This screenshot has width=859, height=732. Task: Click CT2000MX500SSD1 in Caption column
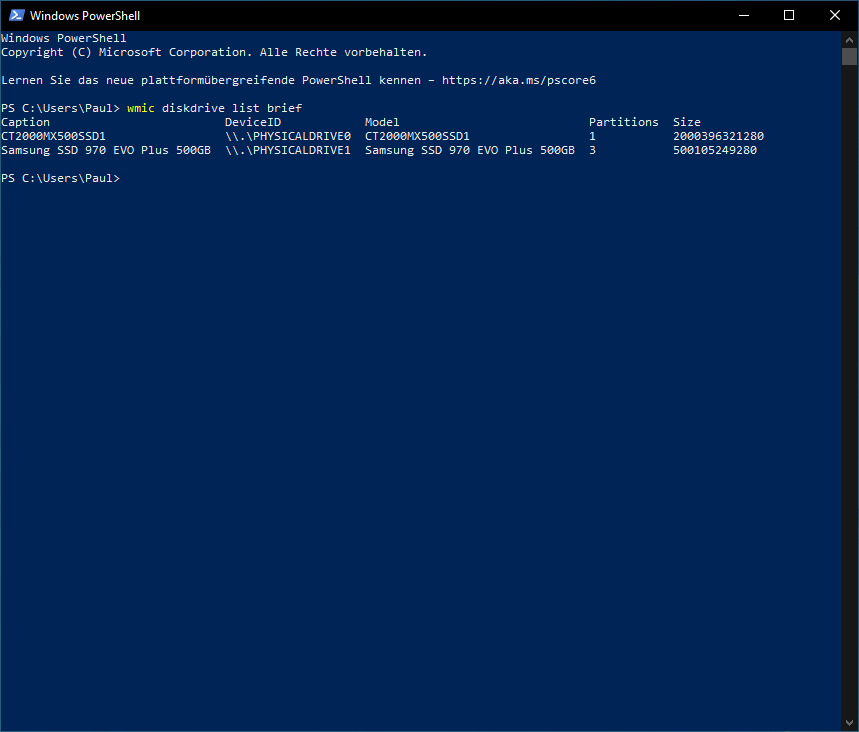[x=53, y=136]
